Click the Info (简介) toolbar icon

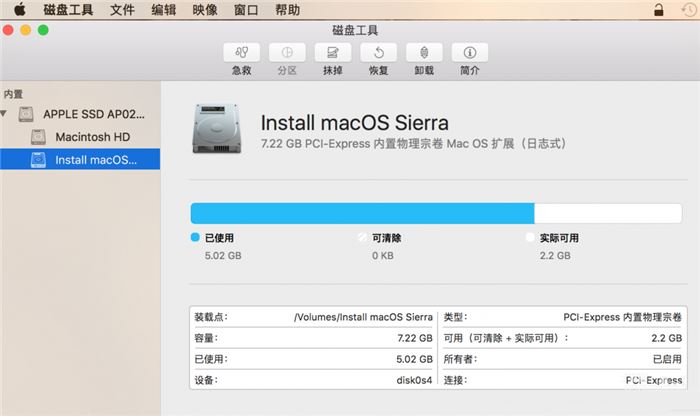pyautogui.click(x=469, y=53)
